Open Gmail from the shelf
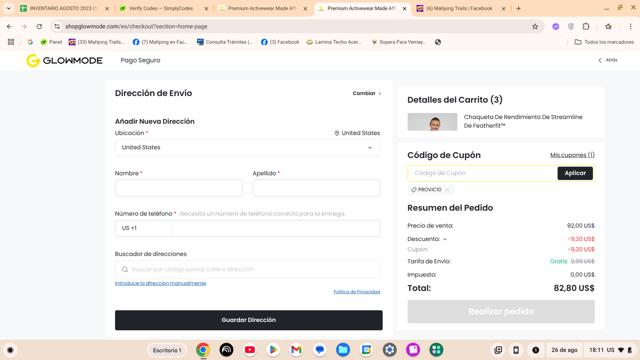Image resolution: width=640 pixels, height=360 pixels. [296, 350]
